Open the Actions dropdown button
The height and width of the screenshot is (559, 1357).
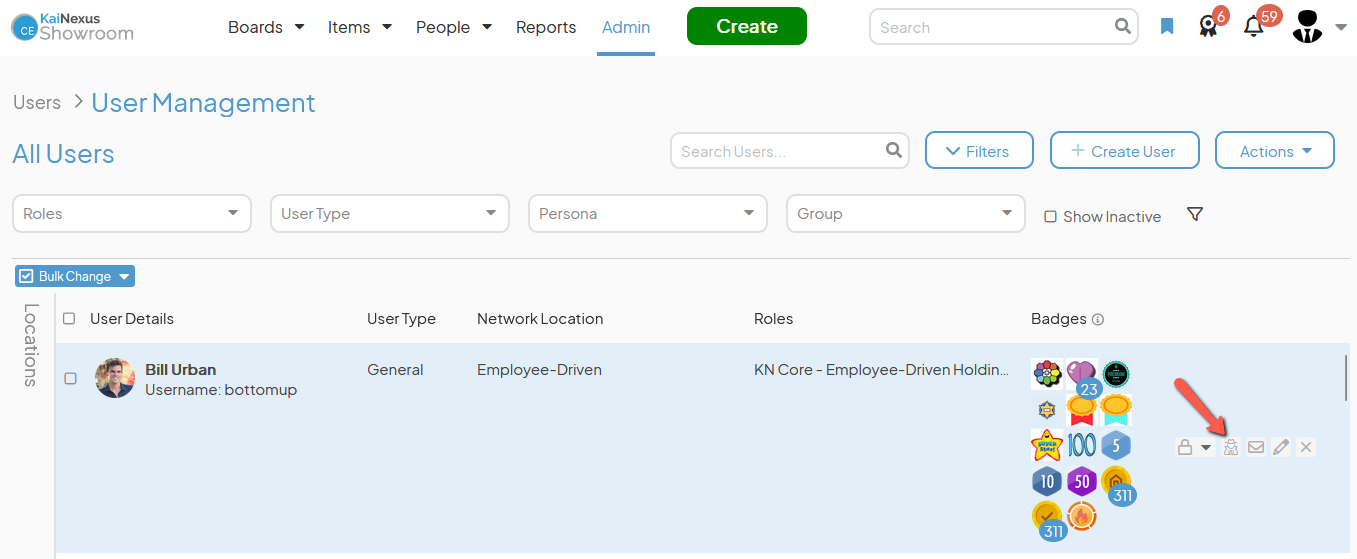point(1274,151)
